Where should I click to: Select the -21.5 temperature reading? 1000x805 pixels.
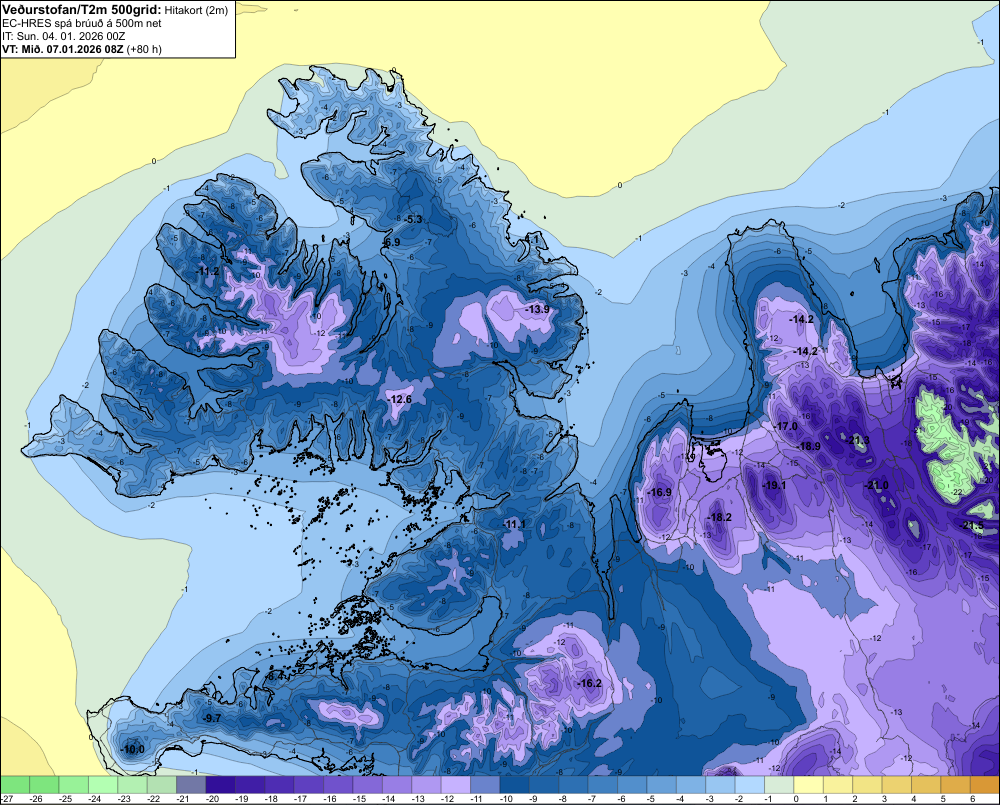click(x=972, y=526)
